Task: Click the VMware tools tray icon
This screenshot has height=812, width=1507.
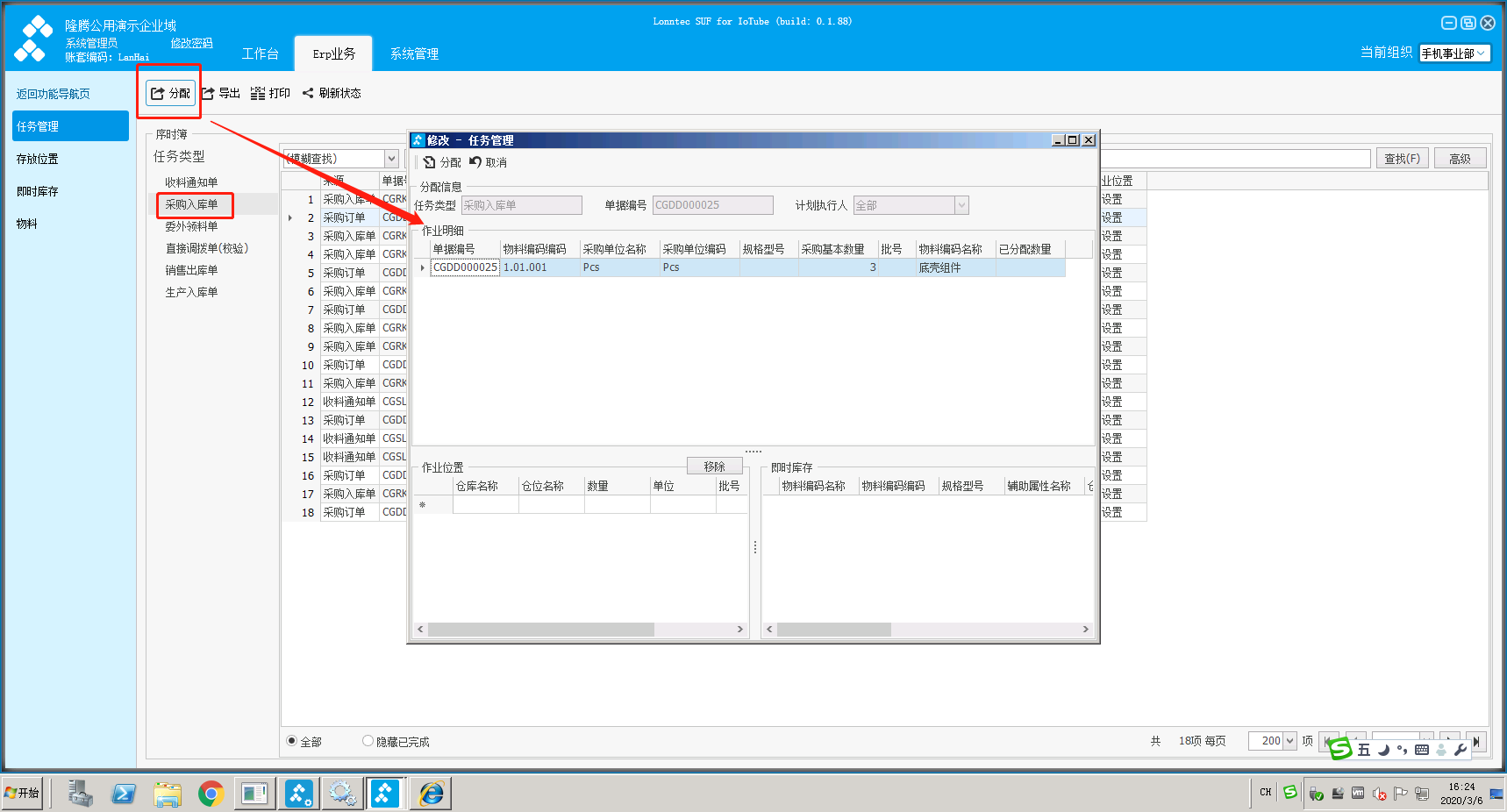Action: pyautogui.click(x=1358, y=793)
